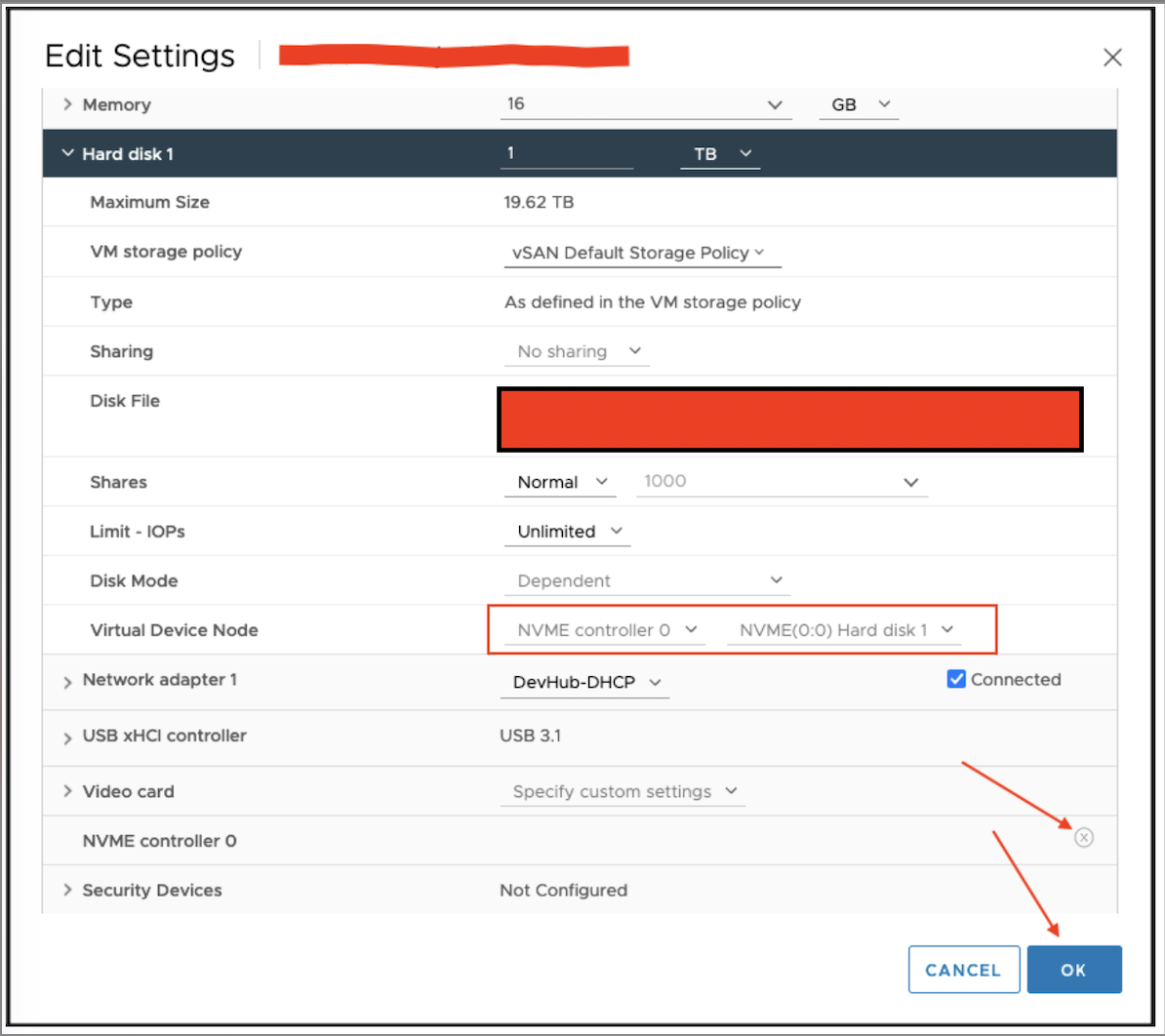Click the OK button
The image size is (1165, 1036).
tap(1073, 970)
